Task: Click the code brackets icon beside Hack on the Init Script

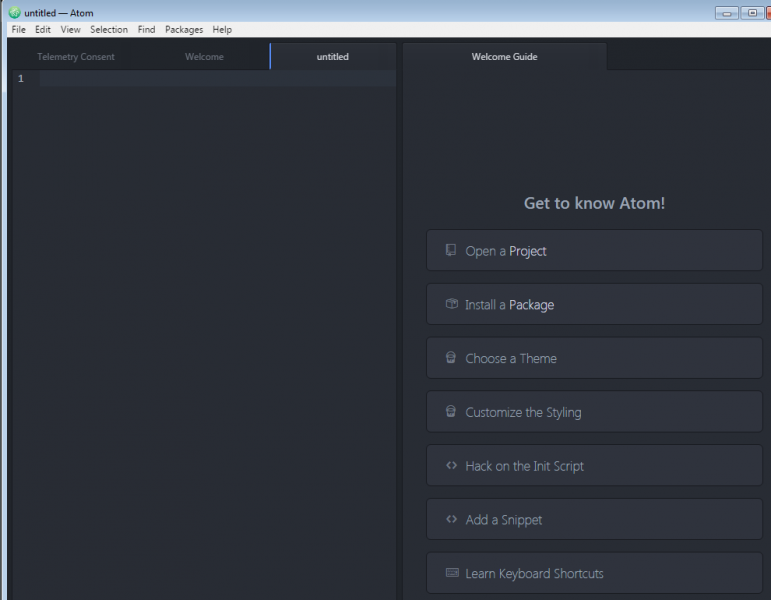Action: pyautogui.click(x=451, y=465)
